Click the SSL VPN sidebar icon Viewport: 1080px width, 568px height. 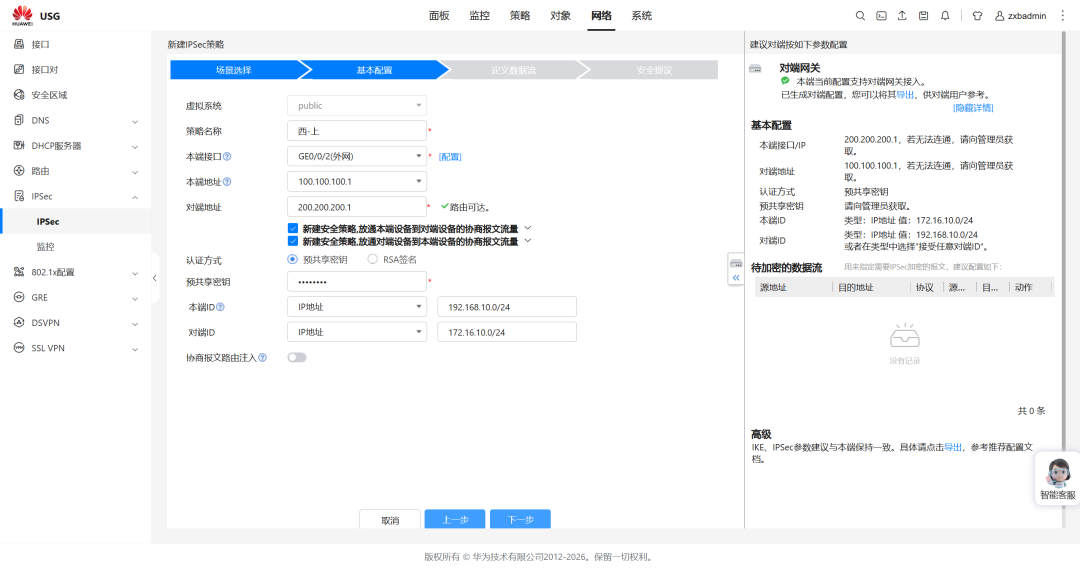(x=19, y=348)
